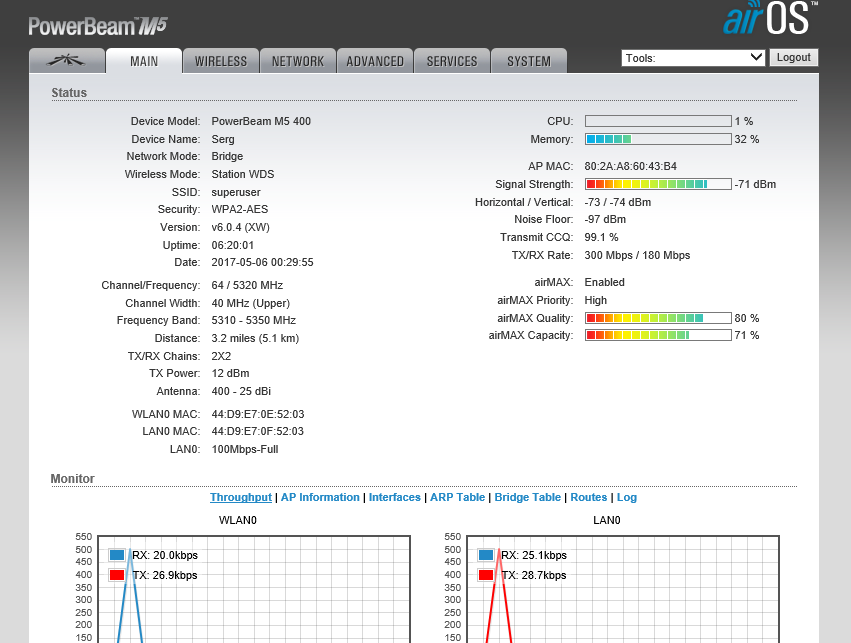Expand the Tools dropdown
Image resolution: width=851 pixels, height=643 pixels.
click(x=693, y=58)
